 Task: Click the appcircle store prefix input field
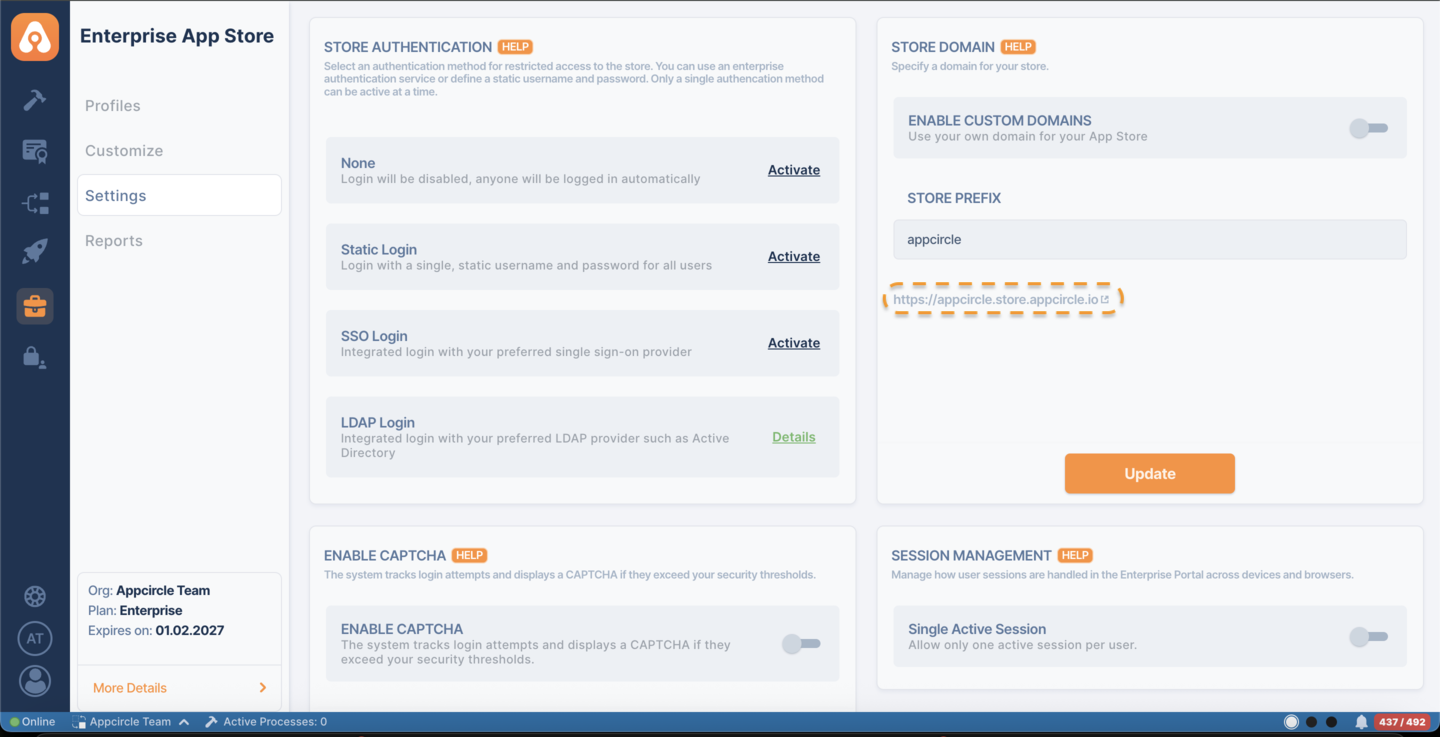(x=1149, y=239)
